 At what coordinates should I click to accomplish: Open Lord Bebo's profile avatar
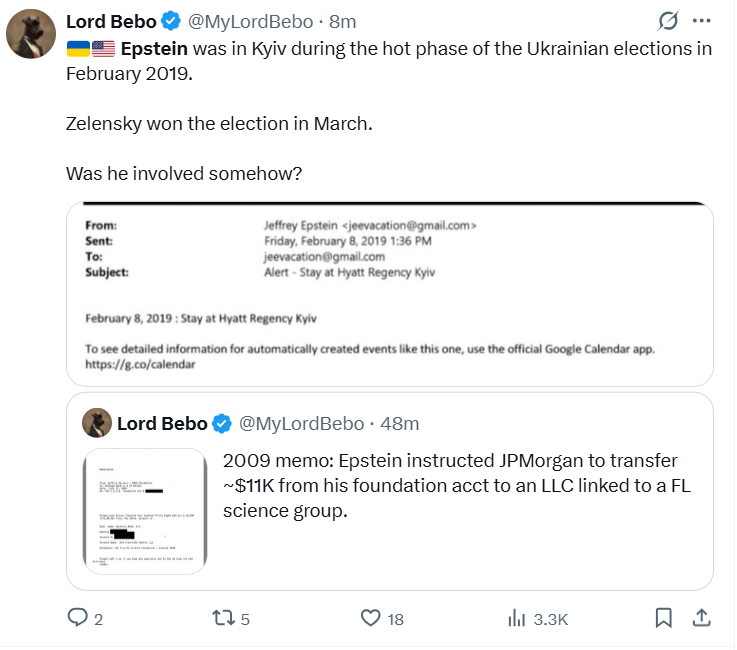tap(31, 36)
